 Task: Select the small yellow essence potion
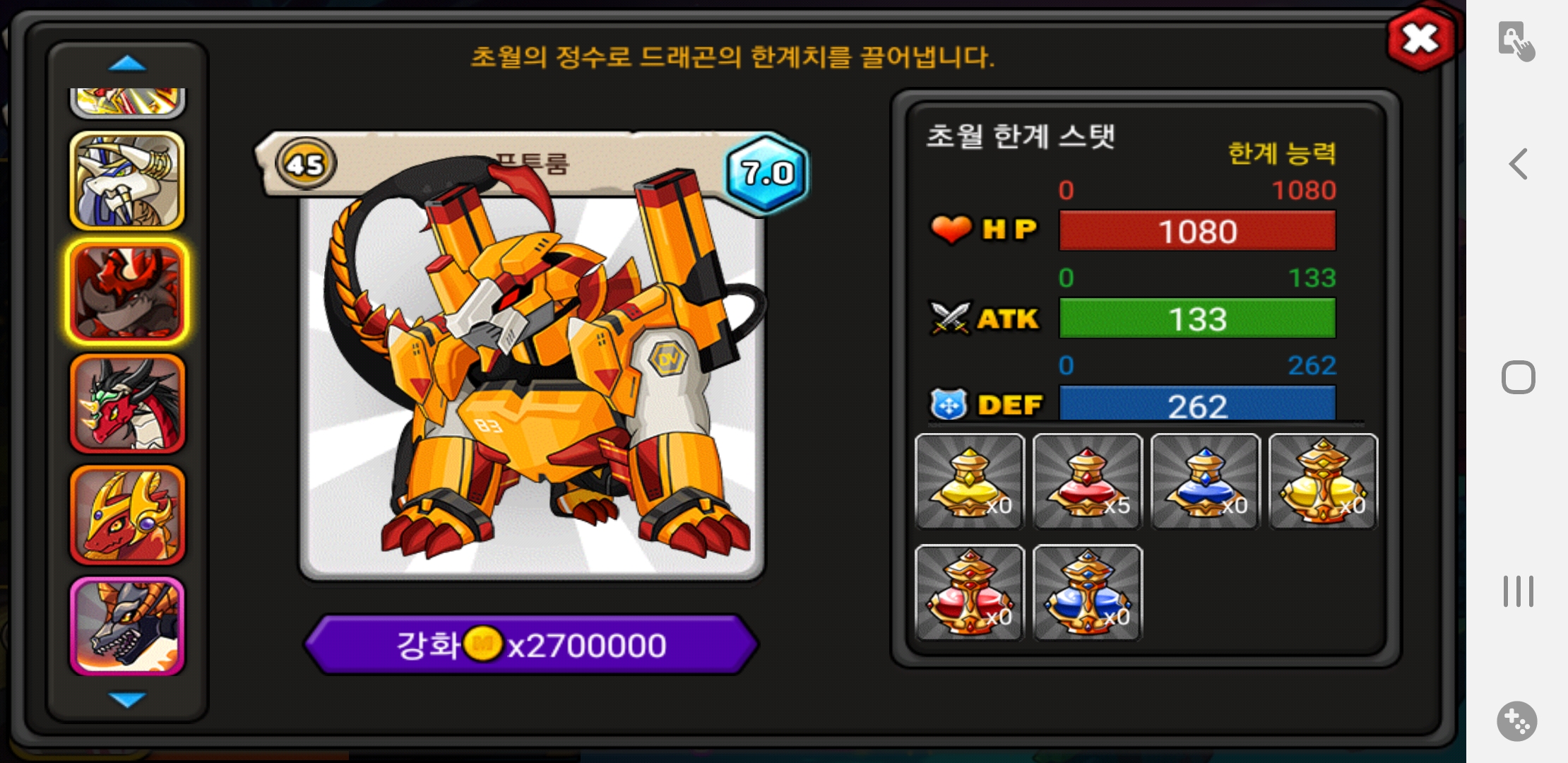pos(969,481)
